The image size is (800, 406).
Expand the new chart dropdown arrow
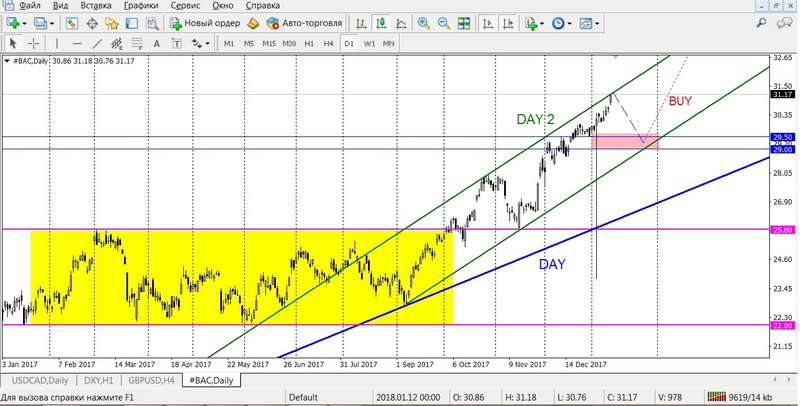[x=24, y=23]
